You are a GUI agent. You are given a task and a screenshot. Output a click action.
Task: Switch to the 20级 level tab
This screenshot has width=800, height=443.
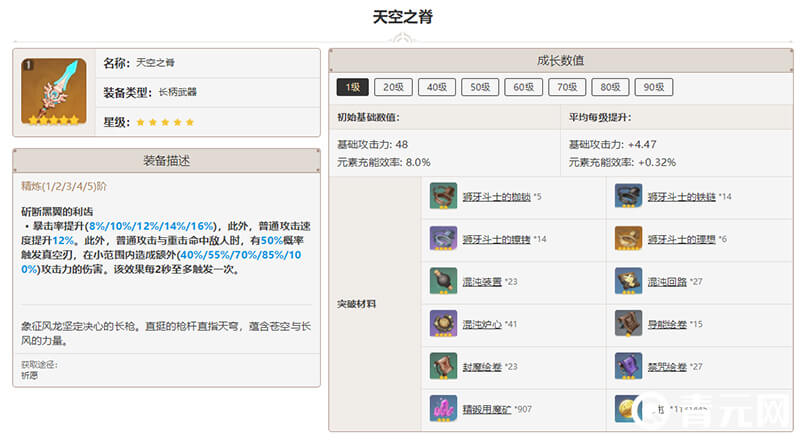393,87
